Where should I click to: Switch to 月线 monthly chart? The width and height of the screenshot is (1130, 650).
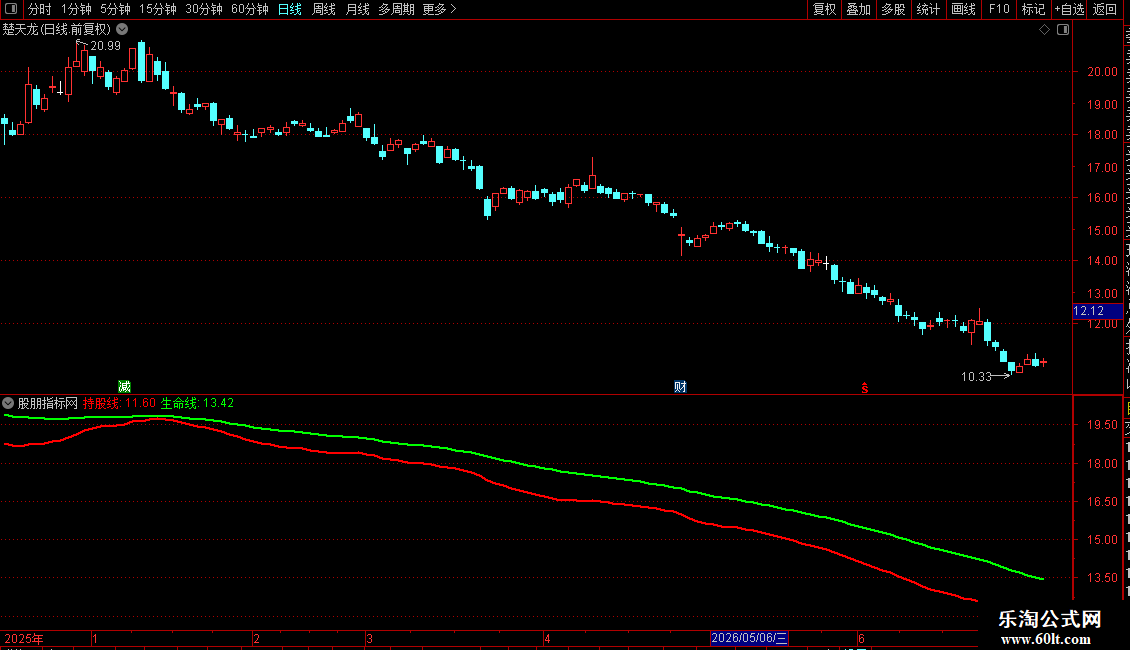click(x=357, y=9)
